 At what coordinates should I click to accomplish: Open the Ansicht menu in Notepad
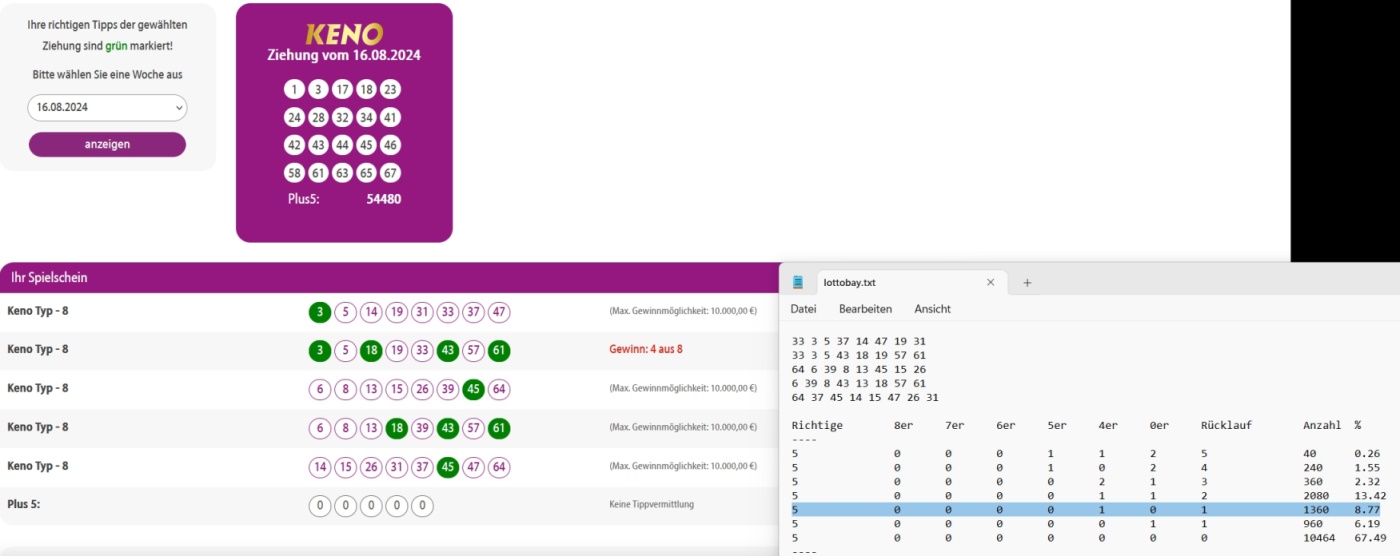click(932, 309)
